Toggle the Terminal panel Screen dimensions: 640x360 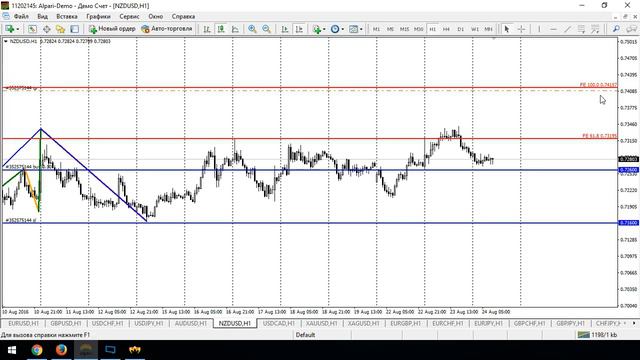click(x=75, y=29)
